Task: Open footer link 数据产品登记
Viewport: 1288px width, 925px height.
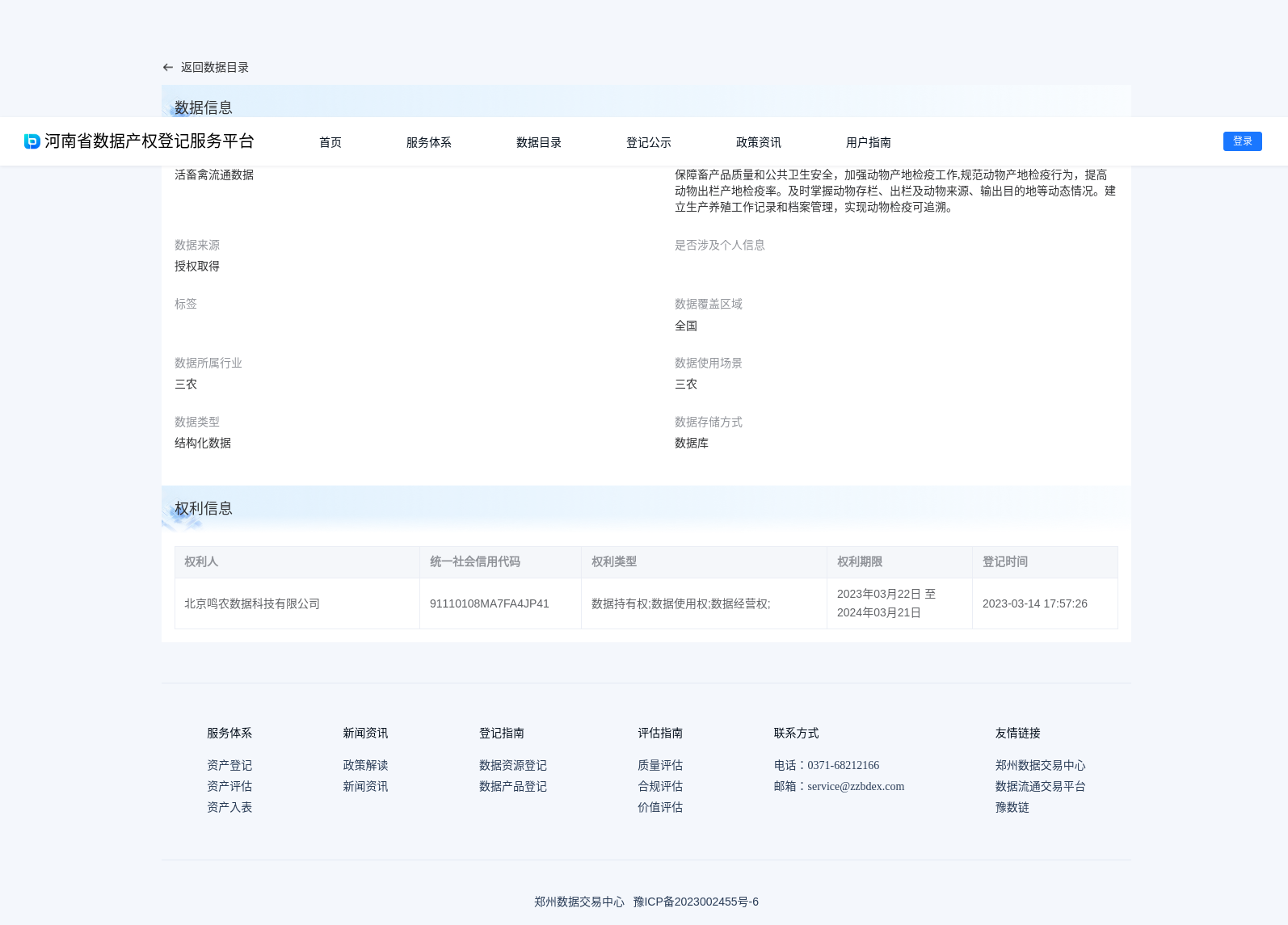Action: click(513, 786)
